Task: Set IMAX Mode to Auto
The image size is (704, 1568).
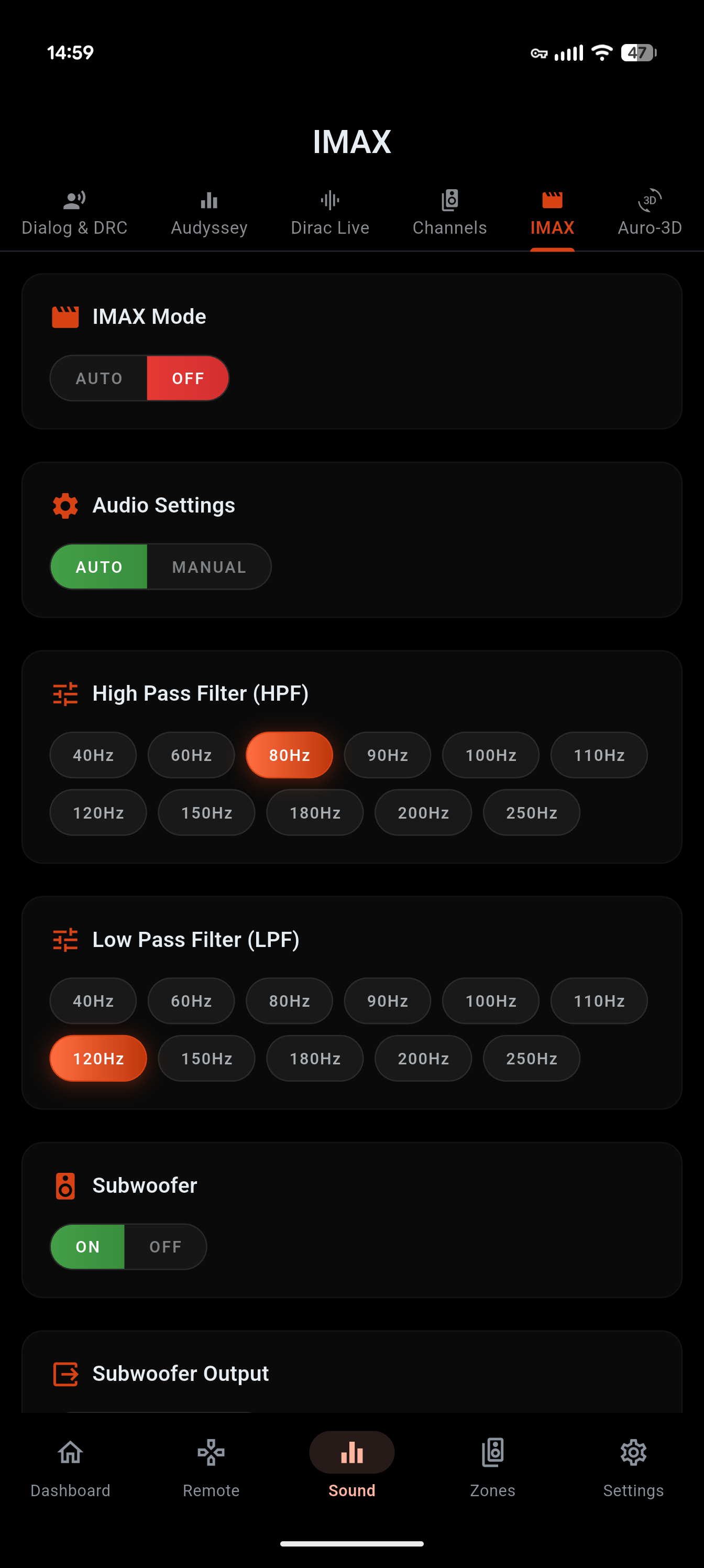Action: (98, 378)
